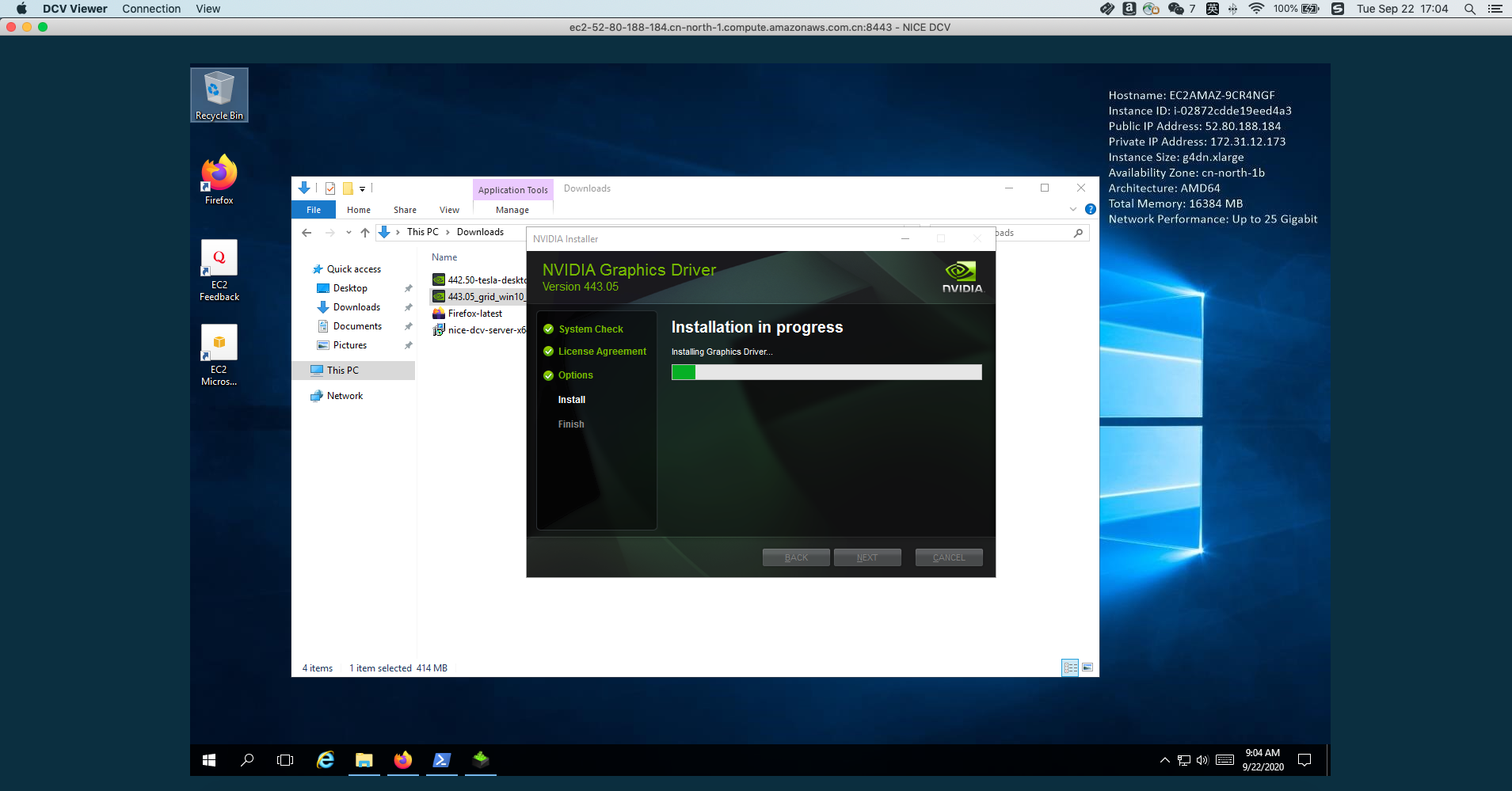Select Application Tools contextual tab
This screenshot has width=1512, height=791.
513,190
